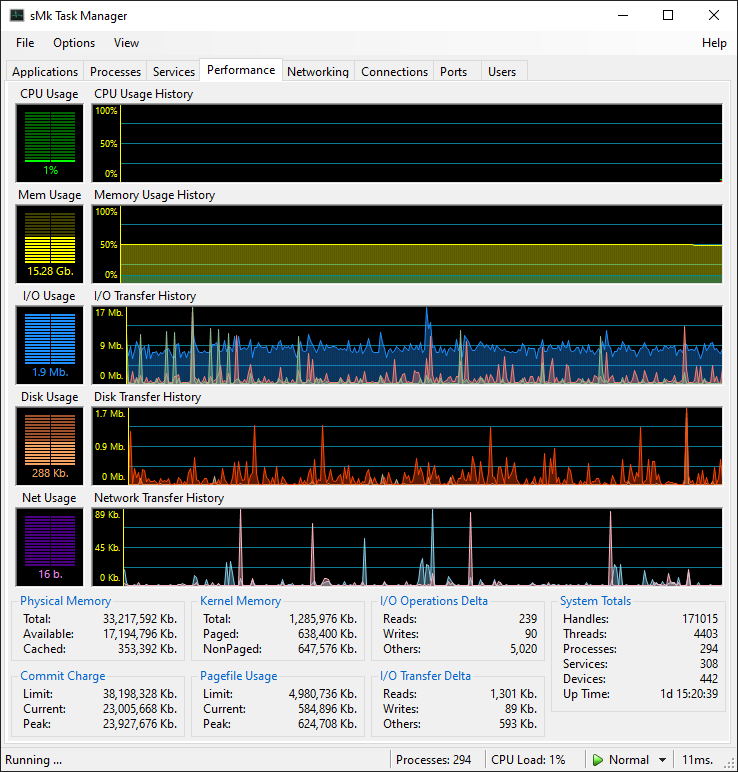The width and height of the screenshot is (738, 772).
Task: Open the Help menu
Action: pyautogui.click(x=714, y=43)
